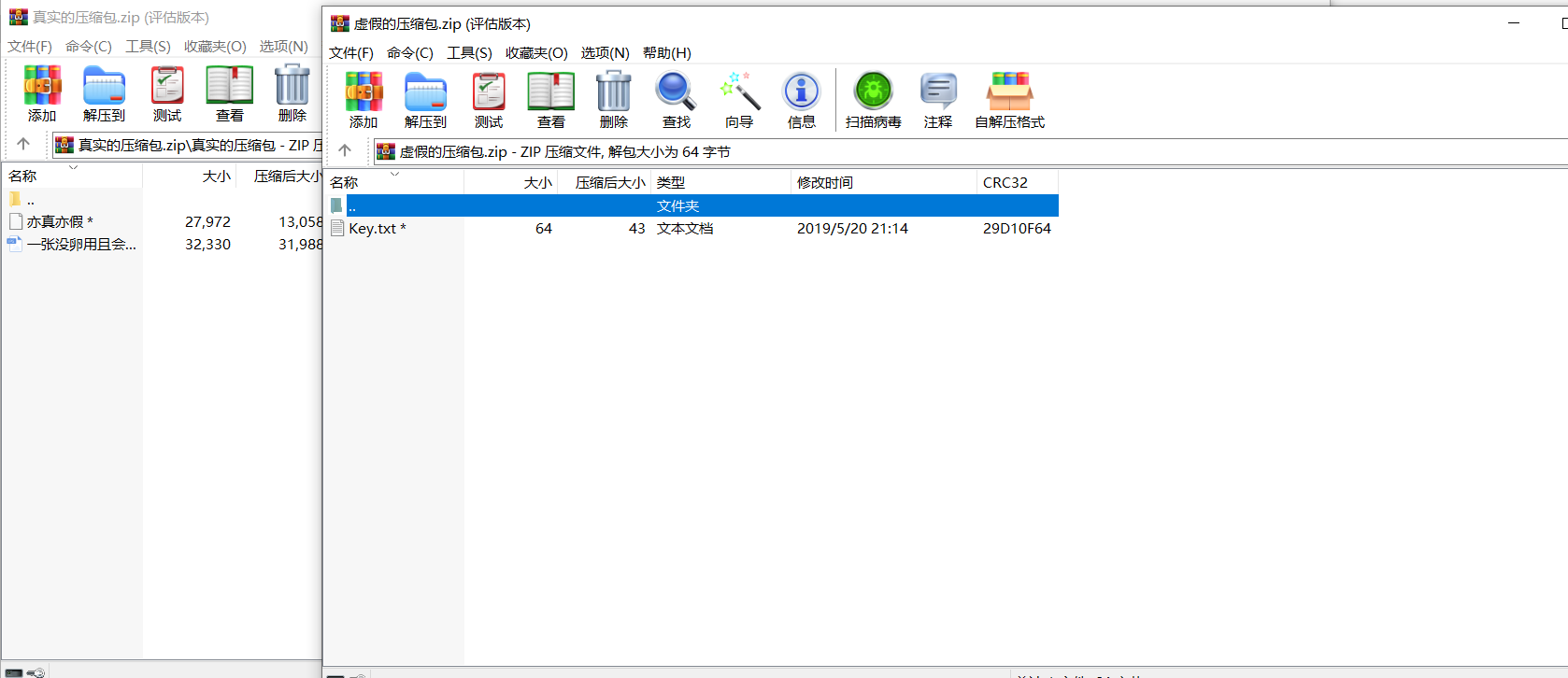Screen dimensions: 1568x678
Task: Click the 测试 (Test) icon in the front window
Action: click(488, 99)
